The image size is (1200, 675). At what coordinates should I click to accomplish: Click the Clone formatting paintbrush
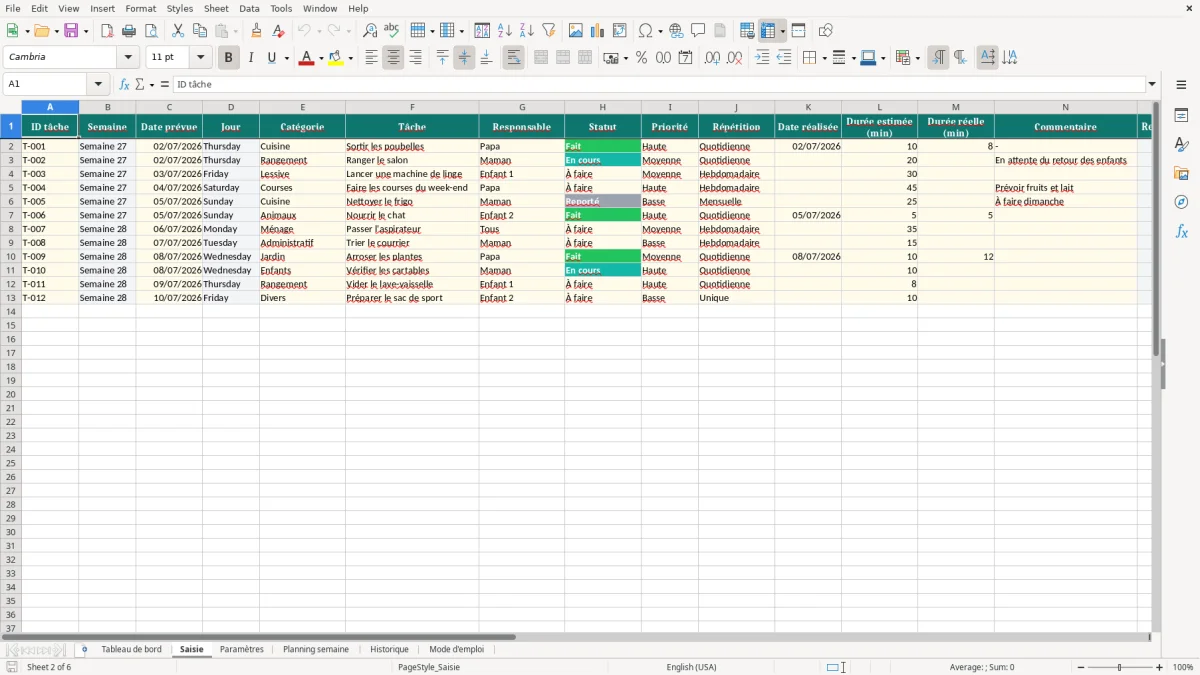click(257, 31)
